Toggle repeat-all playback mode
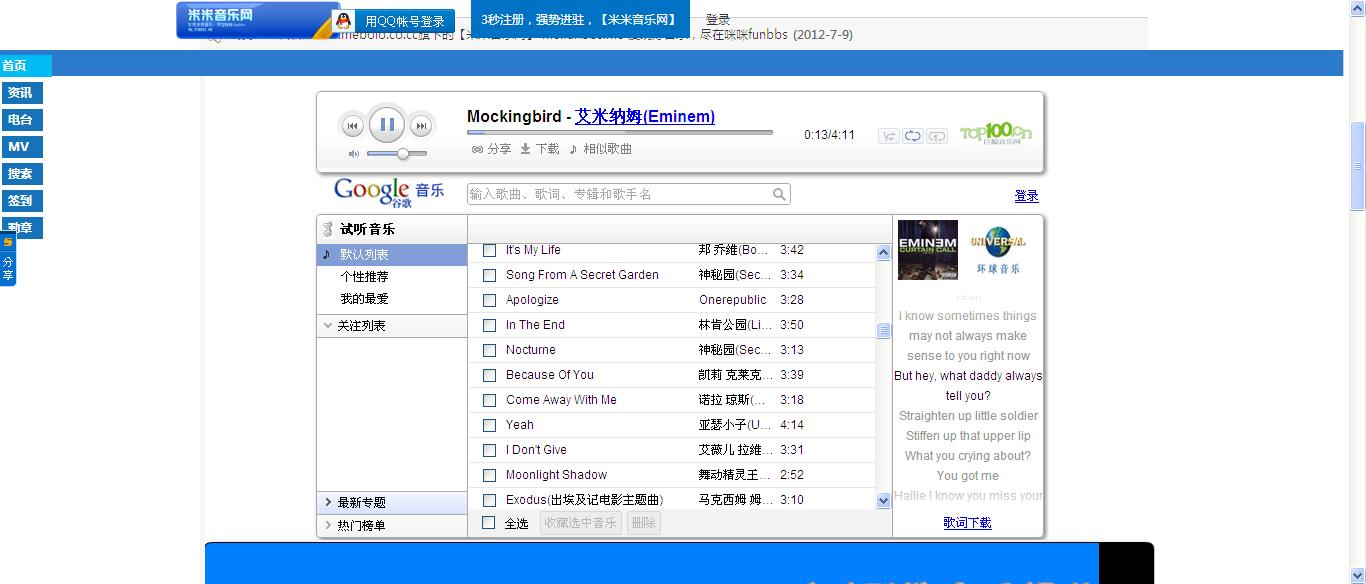The width and height of the screenshot is (1366, 584). coord(912,136)
